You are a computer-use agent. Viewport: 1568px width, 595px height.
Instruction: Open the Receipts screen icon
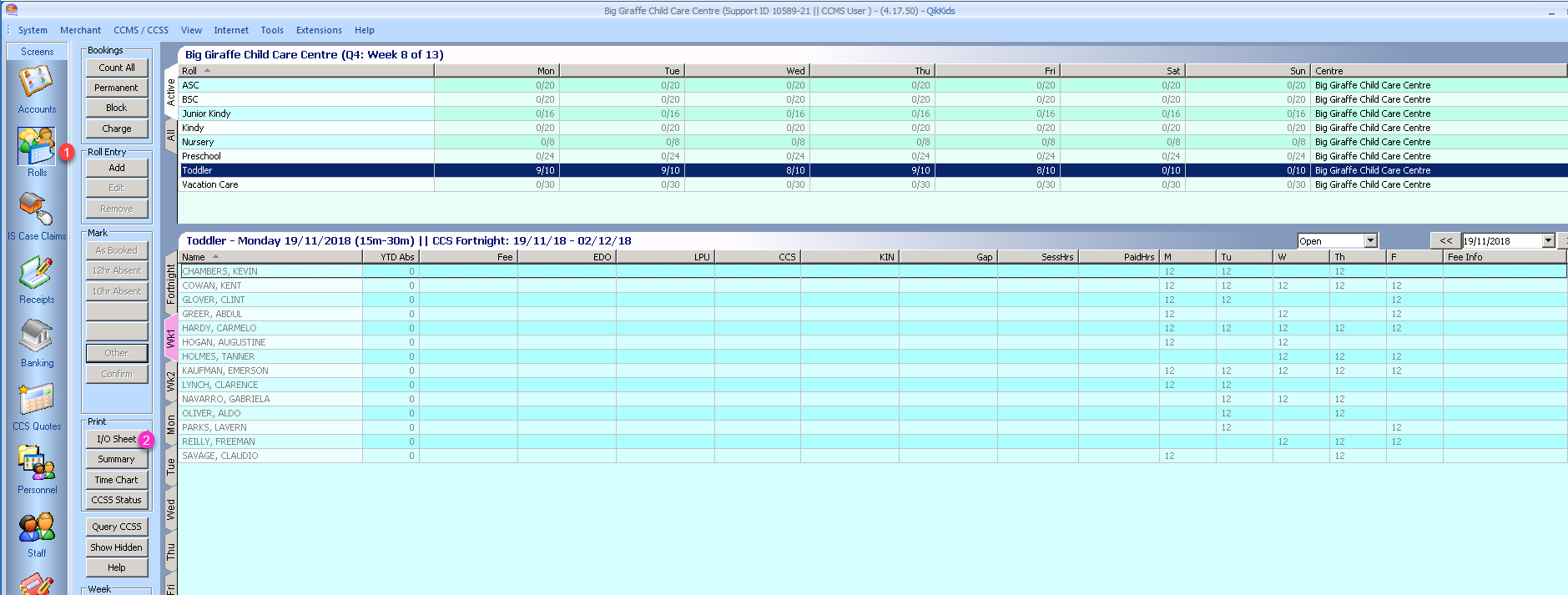tap(37, 274)
